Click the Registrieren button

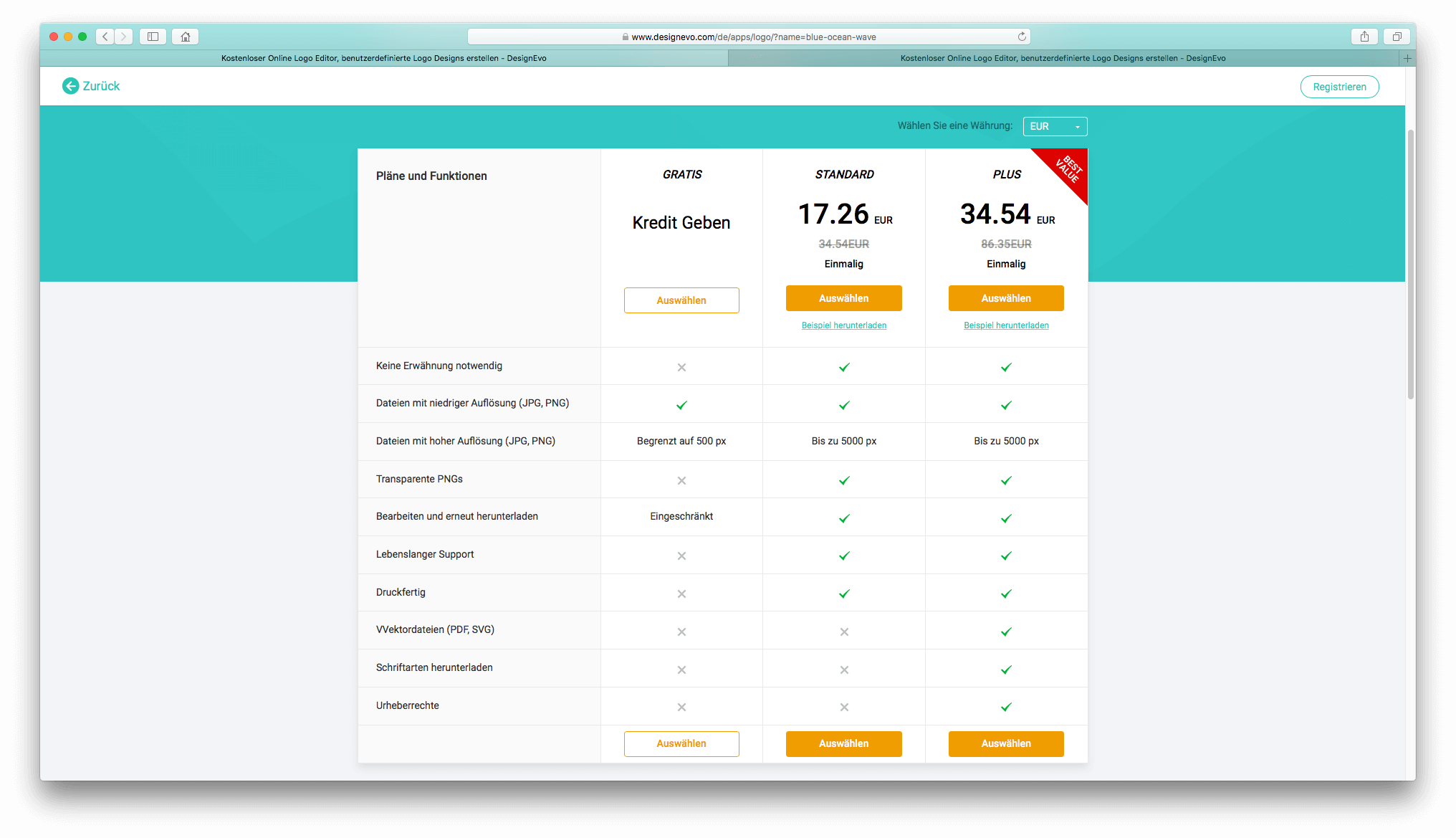pyautogui.click(x=1338, y=87)
